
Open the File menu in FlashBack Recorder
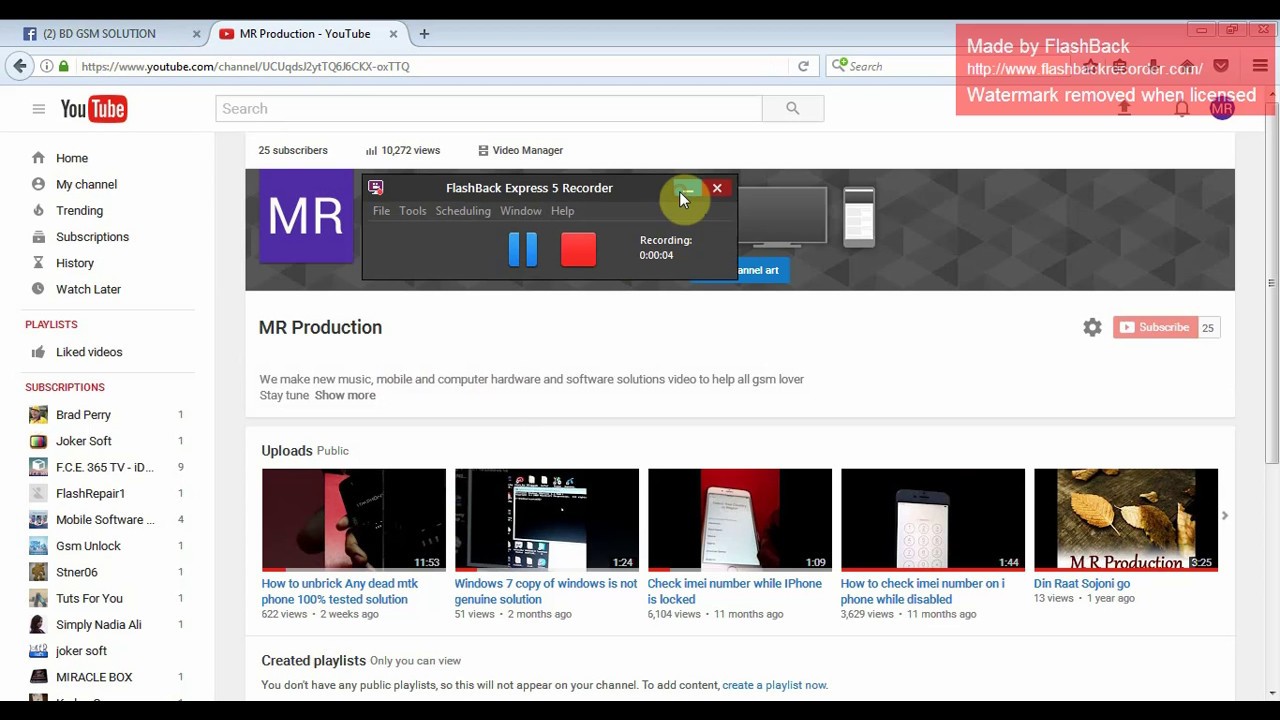(x=381, y=211)
